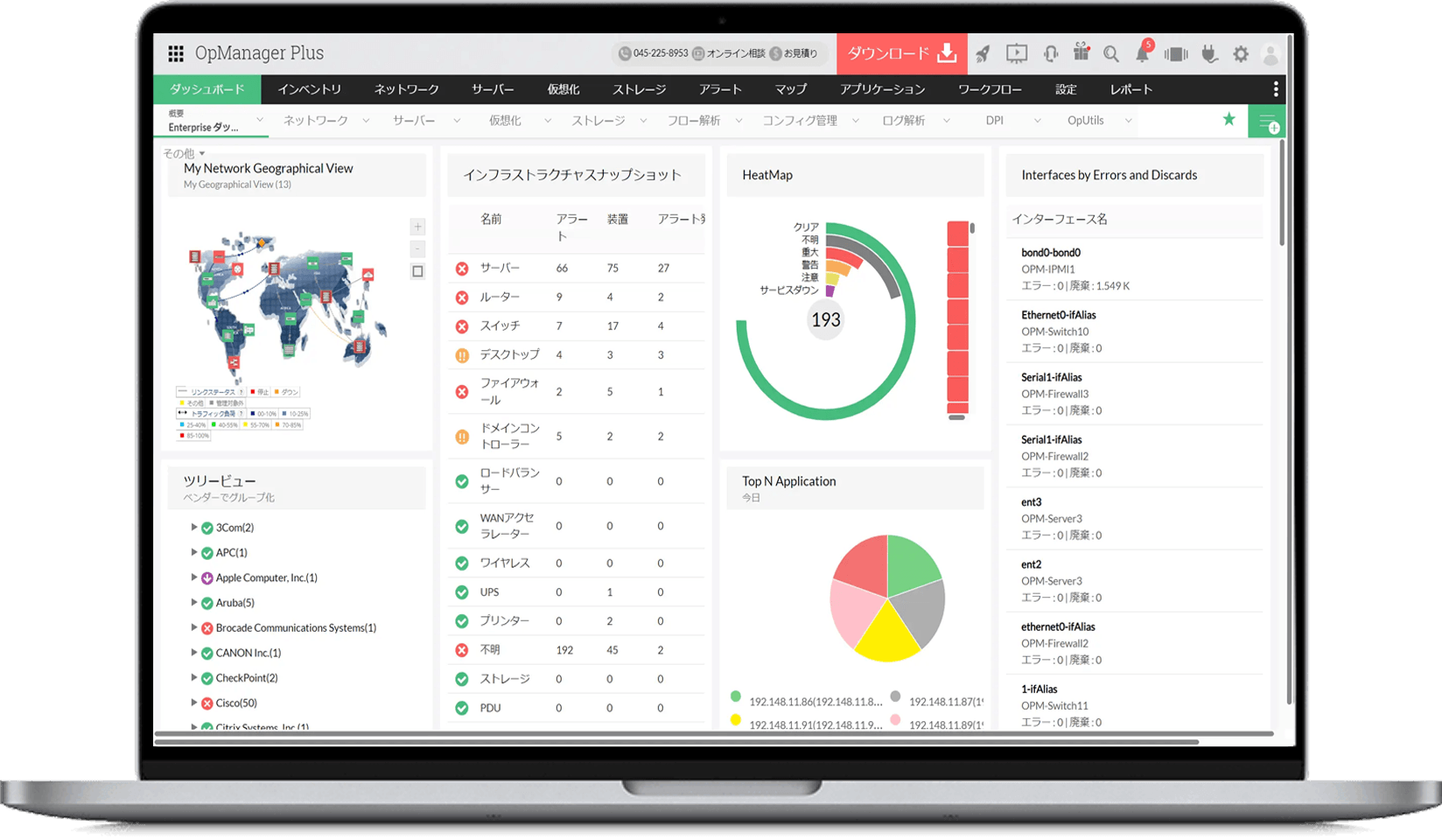Mark dashboard with green star icon
The image size is (1442, 840).
coord(1229,119)
